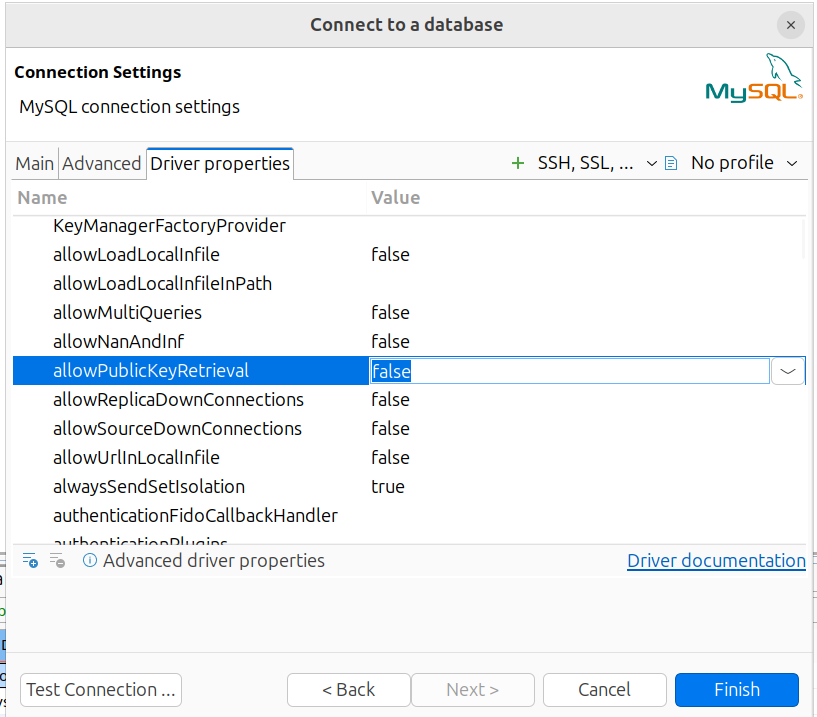The image size is (817, 717).
Task: Click the Cancel button
Action: coord(604,690)
